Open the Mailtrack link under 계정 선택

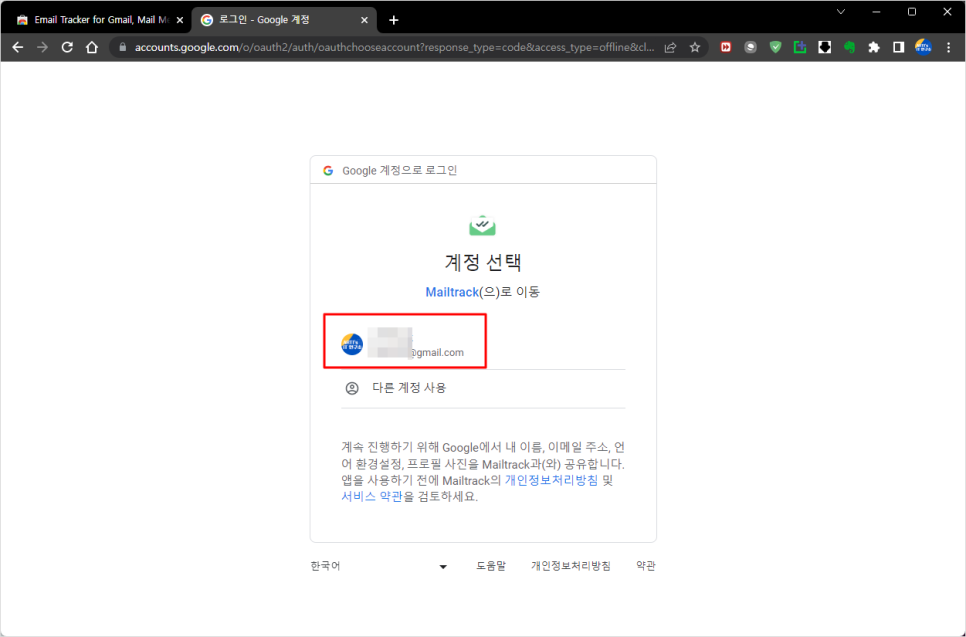(x=452, y=292)
